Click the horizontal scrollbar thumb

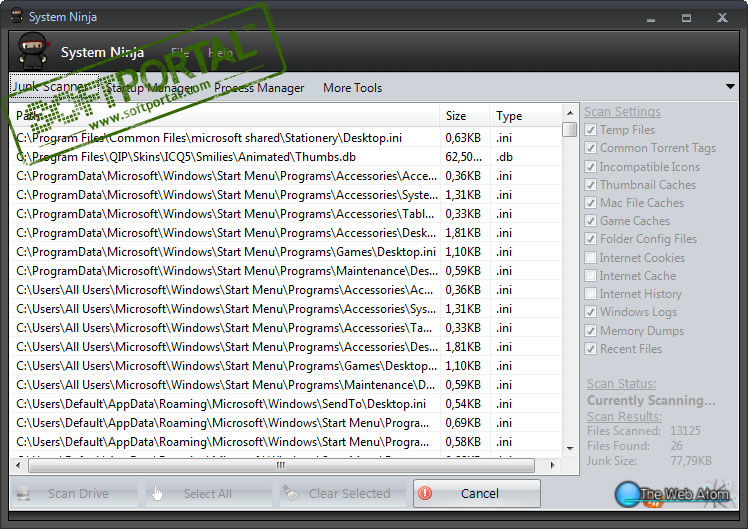pyautogui.click(x=281, y=465)
